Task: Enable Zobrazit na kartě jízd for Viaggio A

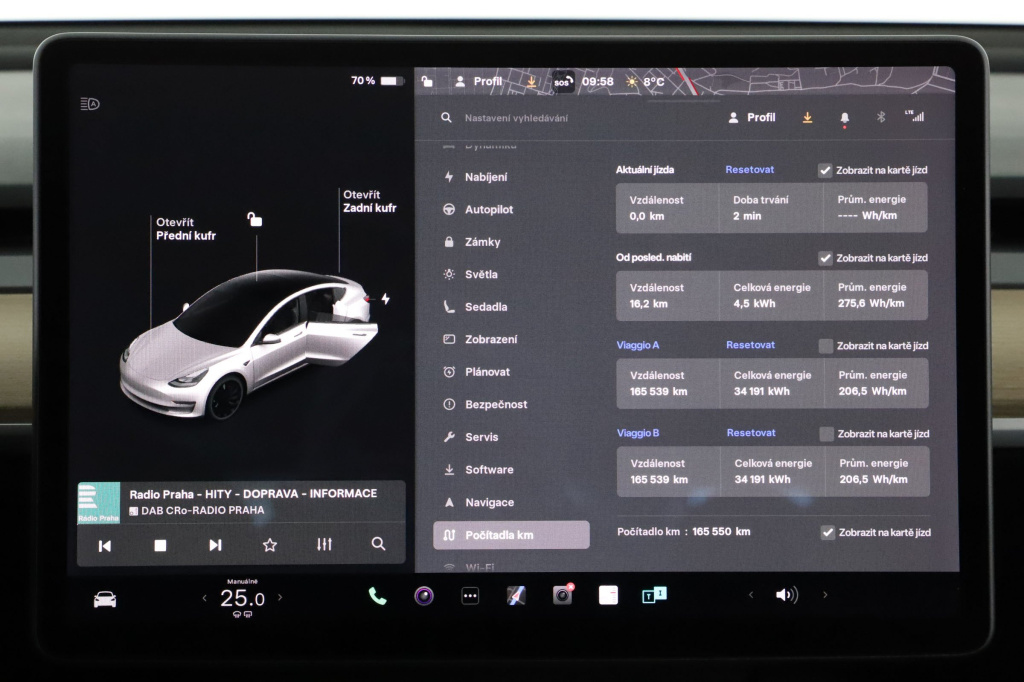Action: click(826, 345)
